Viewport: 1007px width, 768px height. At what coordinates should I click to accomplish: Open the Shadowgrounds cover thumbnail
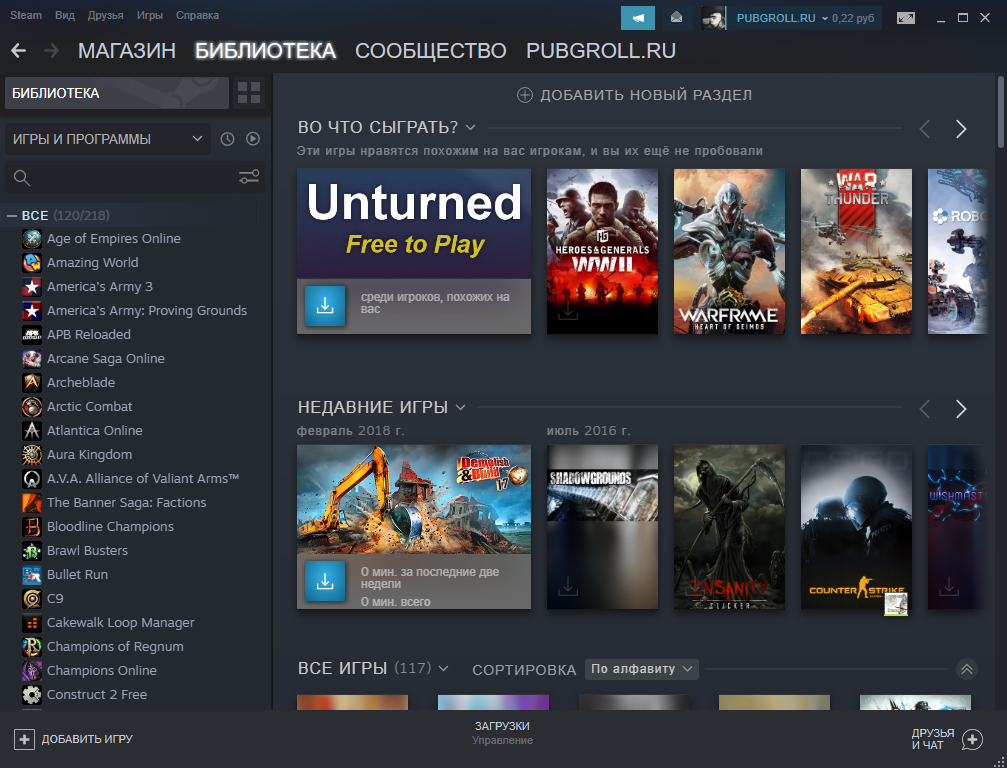click(602, 527)
